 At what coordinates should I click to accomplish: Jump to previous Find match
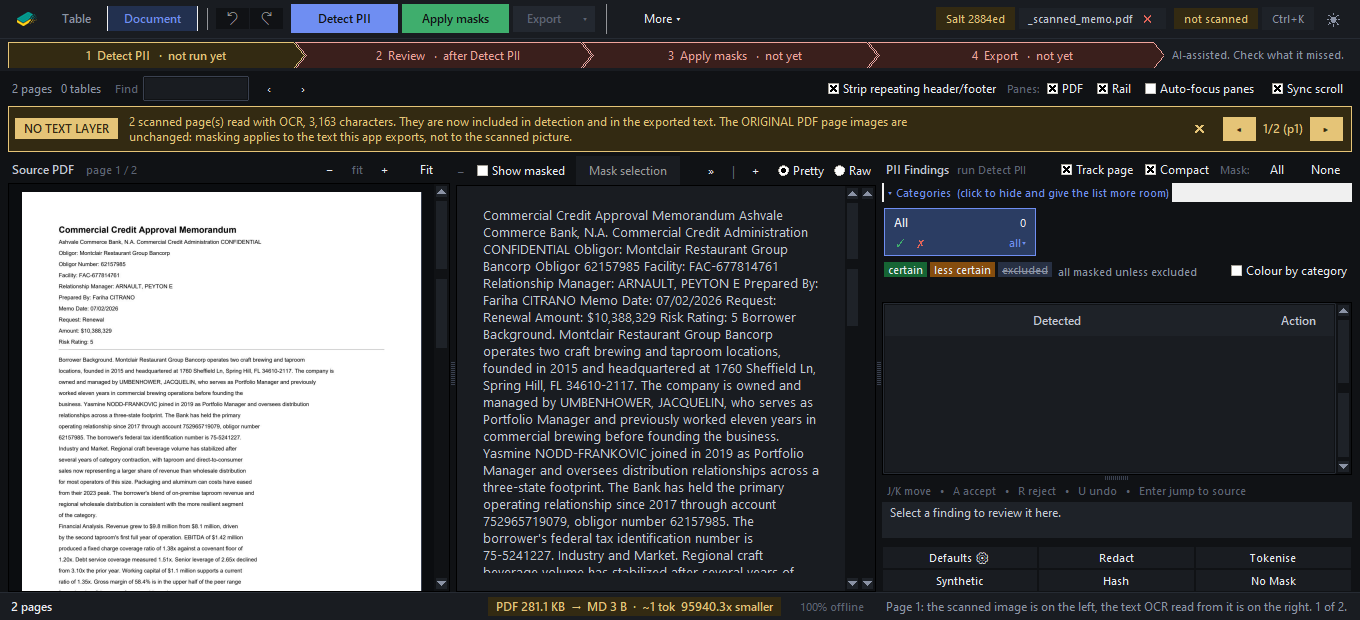pos(269,89)
